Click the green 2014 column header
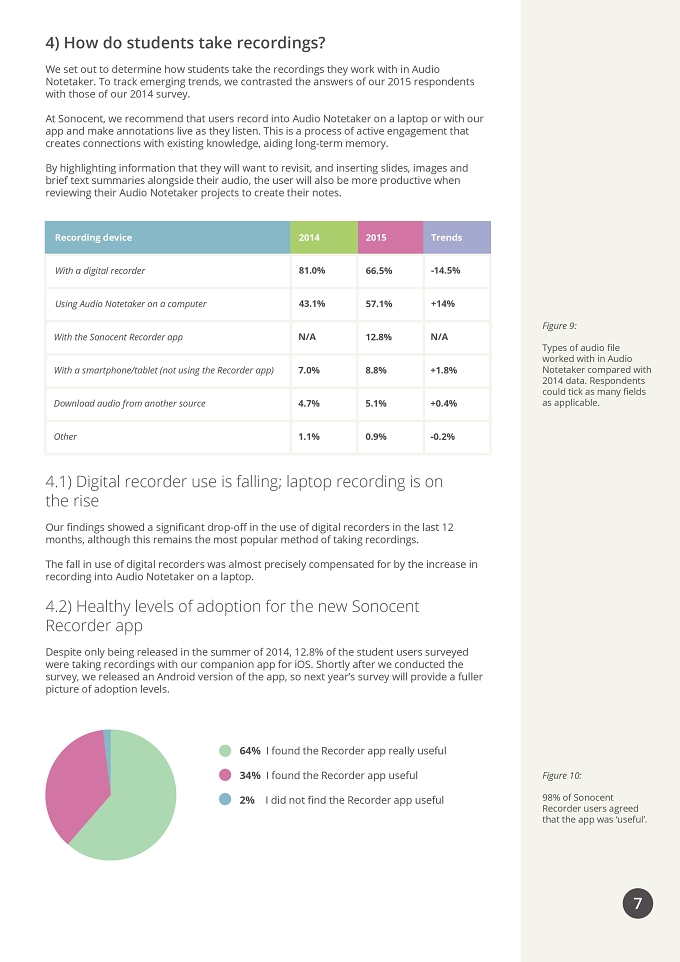This screenshot has height=962, width=680. point(324,237)
